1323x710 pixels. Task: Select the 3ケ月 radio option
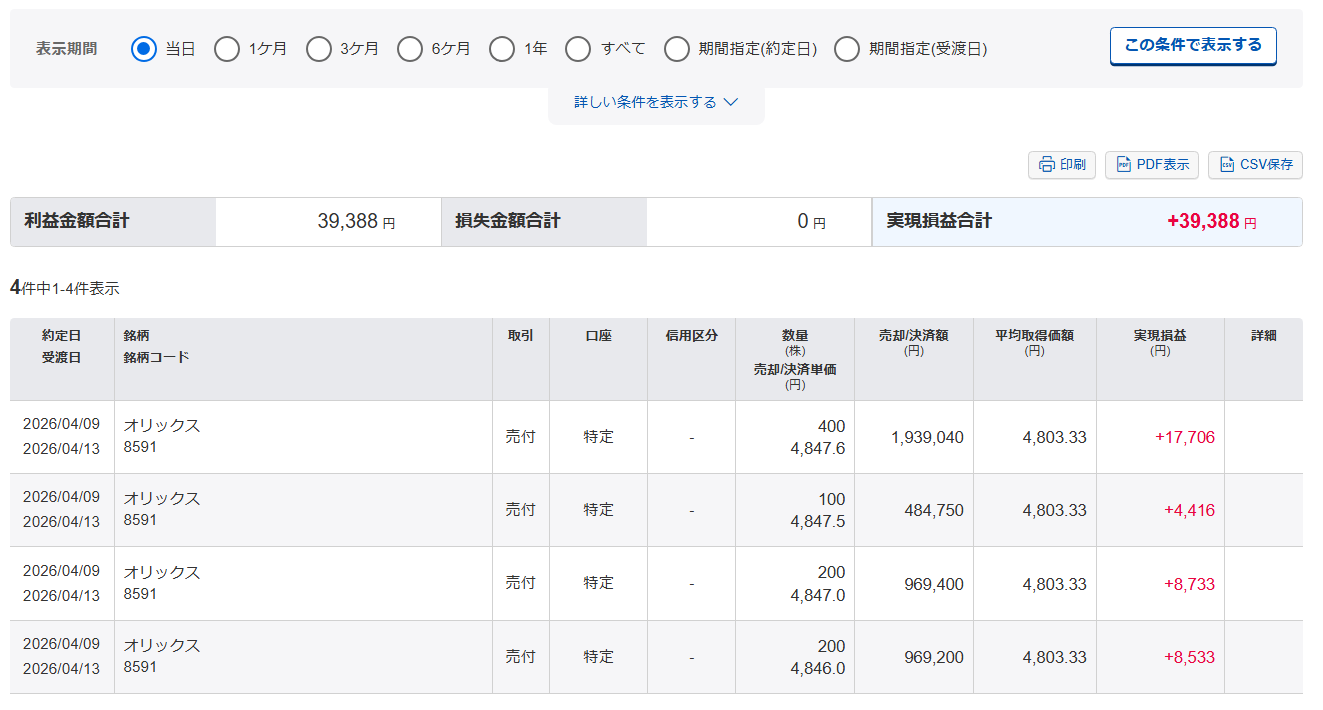(x=319, y=49)
